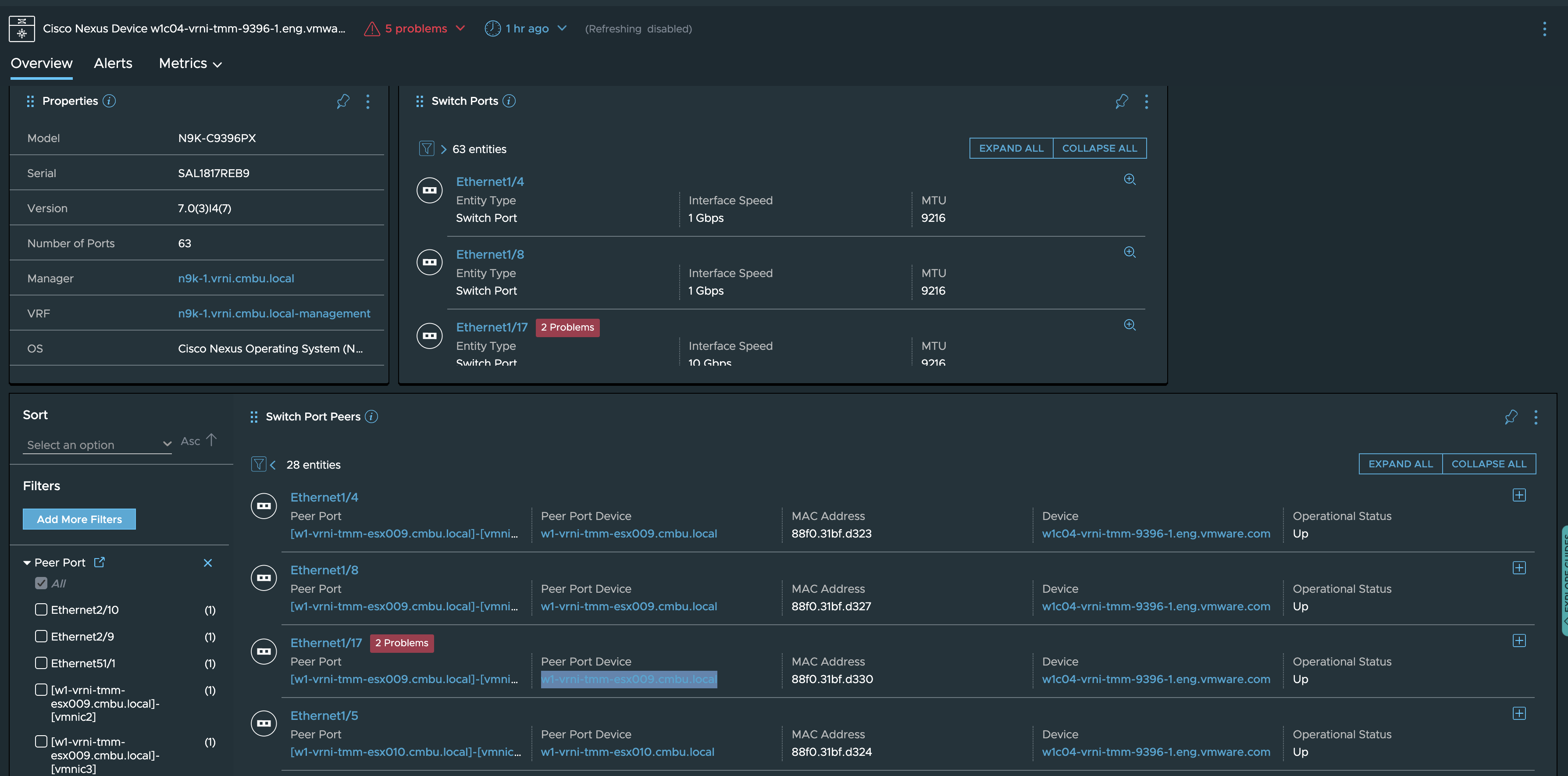Click the Properties panel drag handle

(x=30, y=101)
